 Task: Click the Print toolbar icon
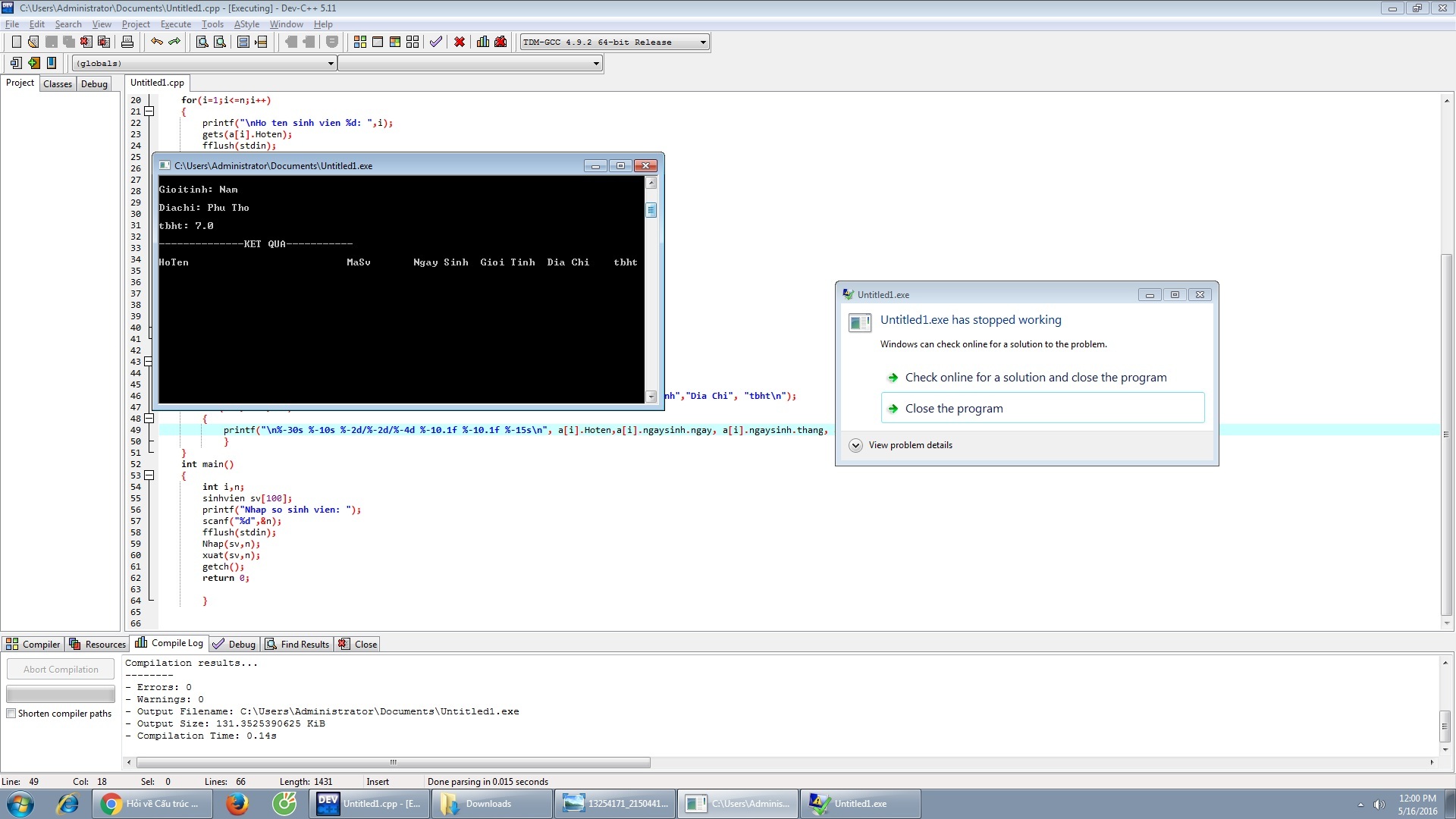(x=127, y=42)
